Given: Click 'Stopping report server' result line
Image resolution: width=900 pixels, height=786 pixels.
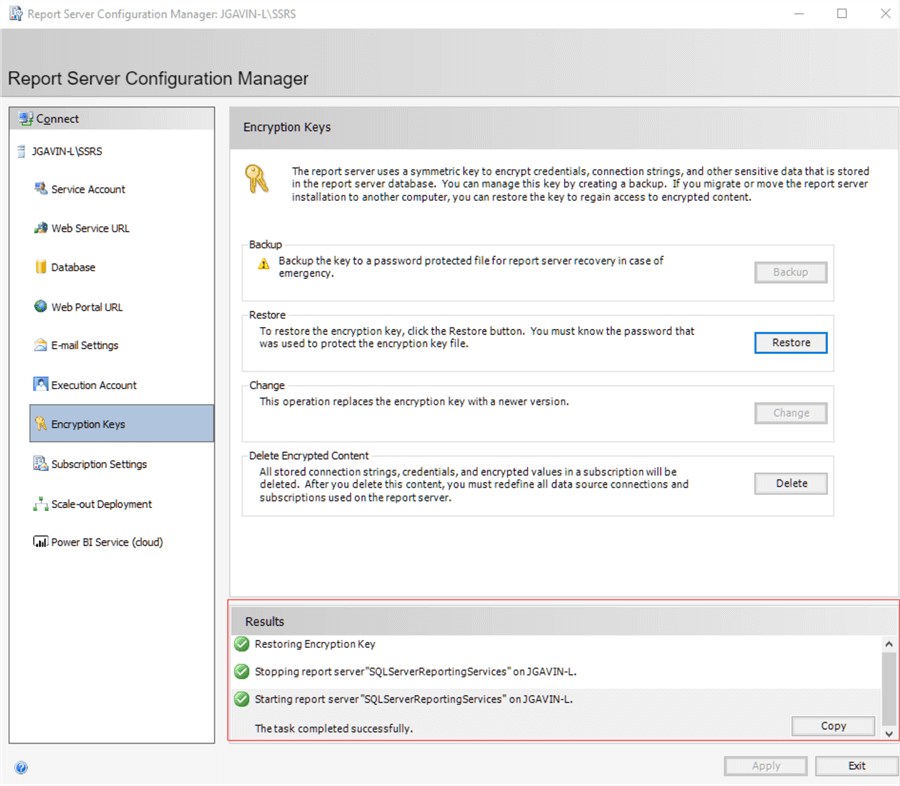Looking at the screenshot, I should 416,672.
